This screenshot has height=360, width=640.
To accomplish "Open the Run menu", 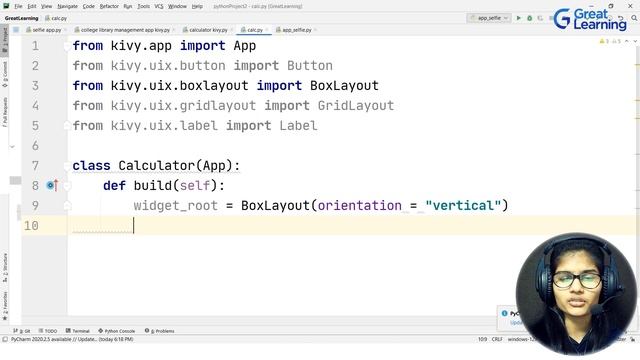I will coord(128,6).
